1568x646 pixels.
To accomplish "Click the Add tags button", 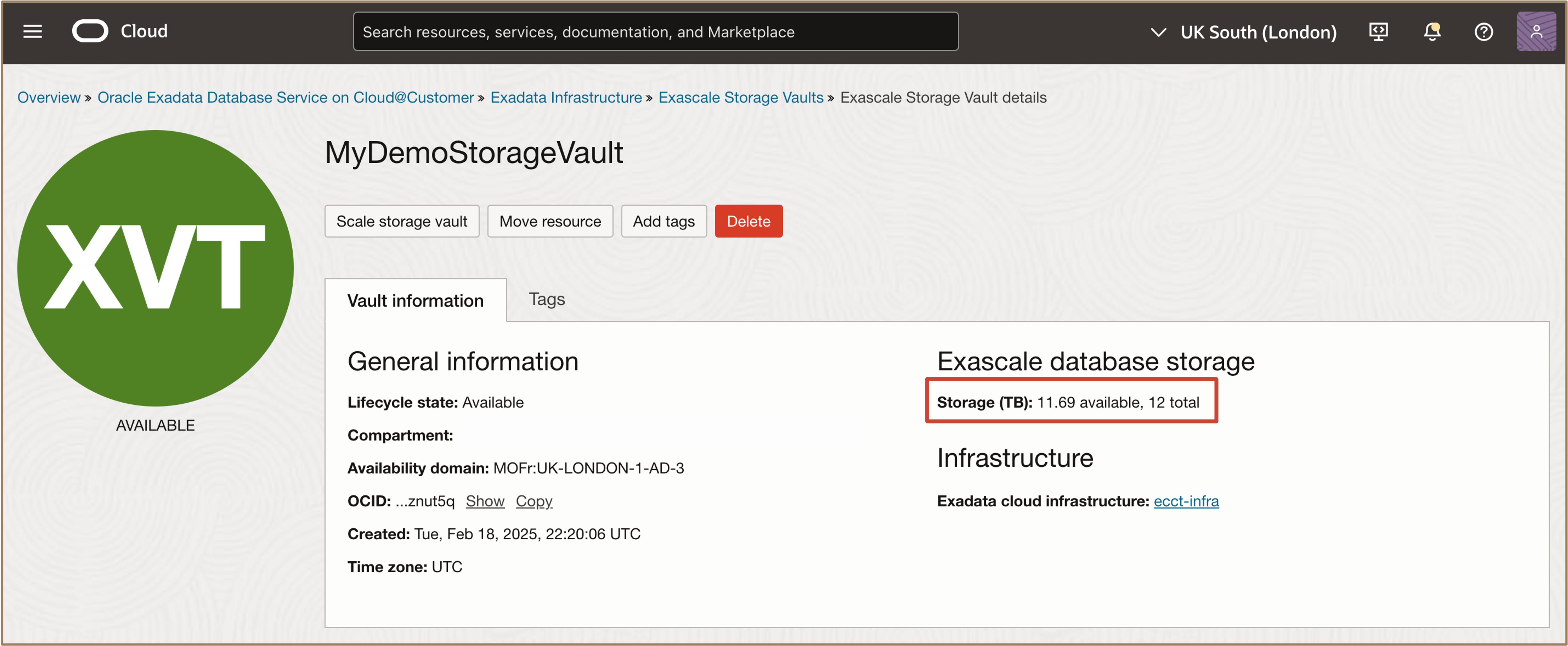I will [663, 221].
